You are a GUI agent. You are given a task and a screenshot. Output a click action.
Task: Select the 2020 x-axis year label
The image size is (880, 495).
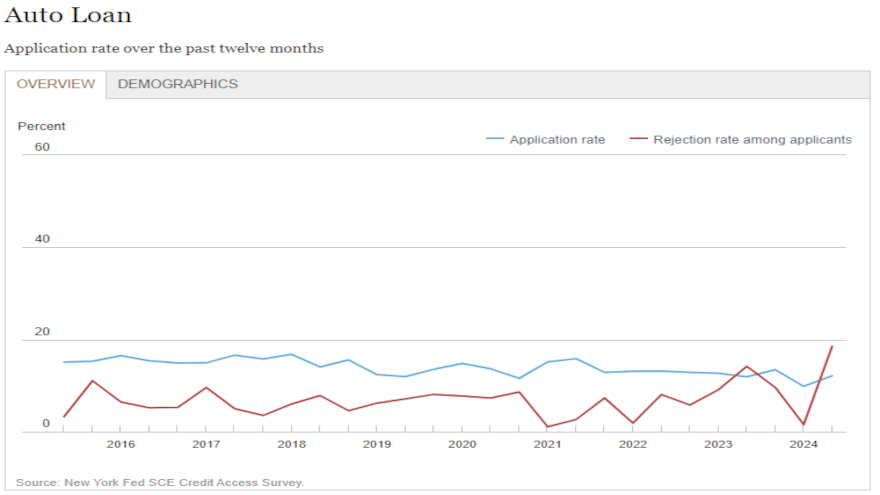(462, 444)
